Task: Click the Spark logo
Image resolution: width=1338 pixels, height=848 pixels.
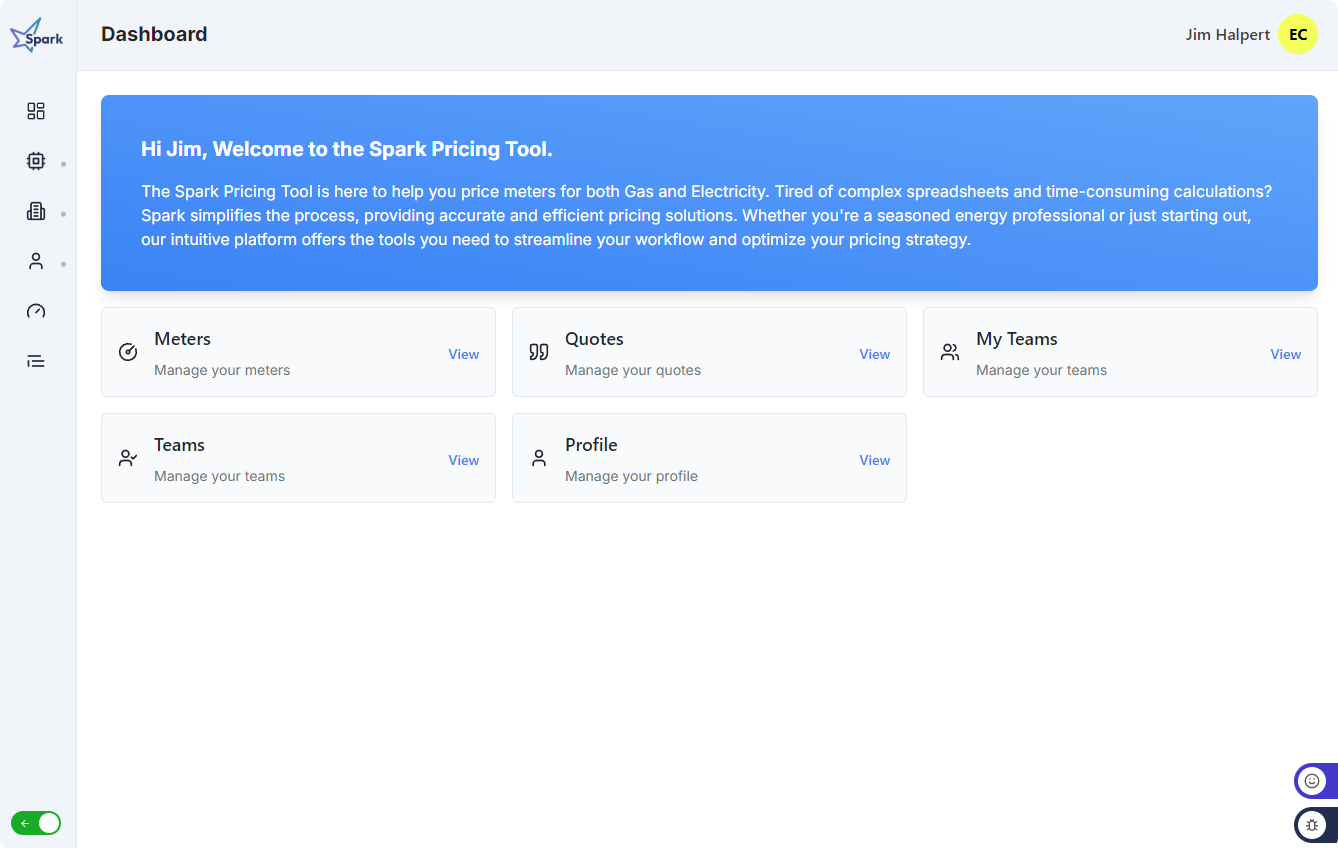Action: 37,36
